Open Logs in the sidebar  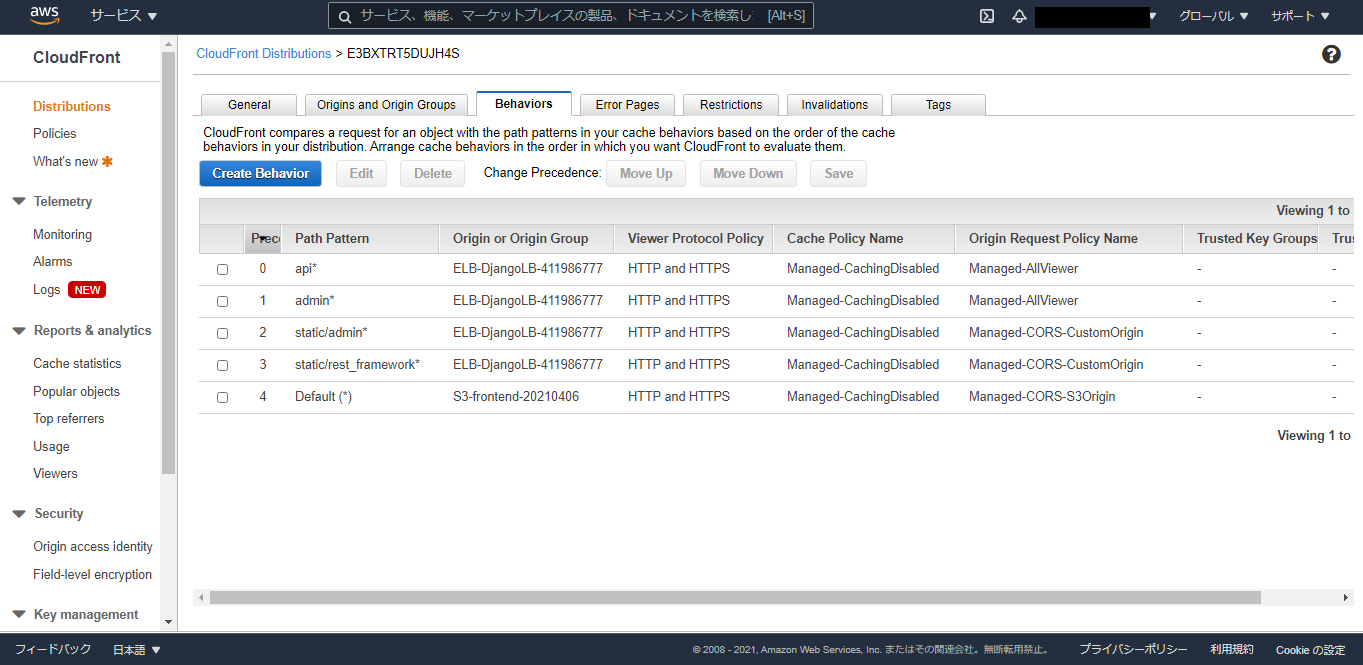point(47,289)
